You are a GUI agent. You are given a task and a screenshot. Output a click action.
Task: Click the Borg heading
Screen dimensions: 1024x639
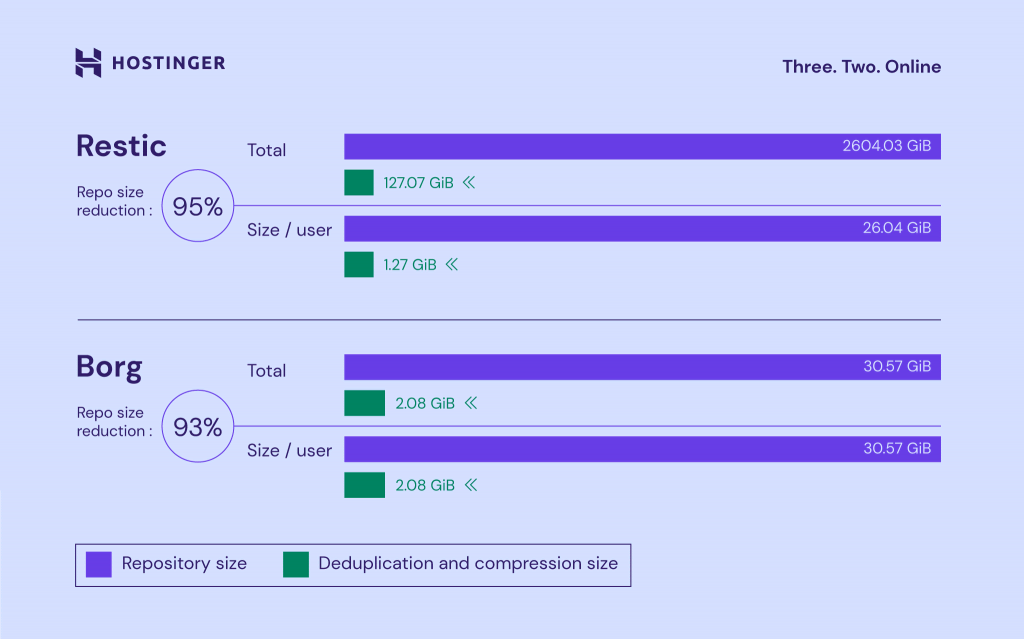pyautogui.click(x=109, y=367)
